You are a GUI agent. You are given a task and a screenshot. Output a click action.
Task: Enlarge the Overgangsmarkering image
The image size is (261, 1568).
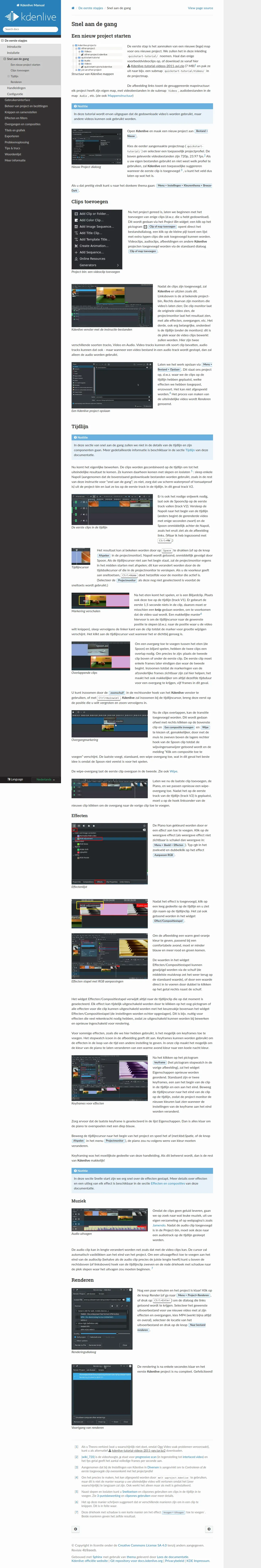pos(110,724)
